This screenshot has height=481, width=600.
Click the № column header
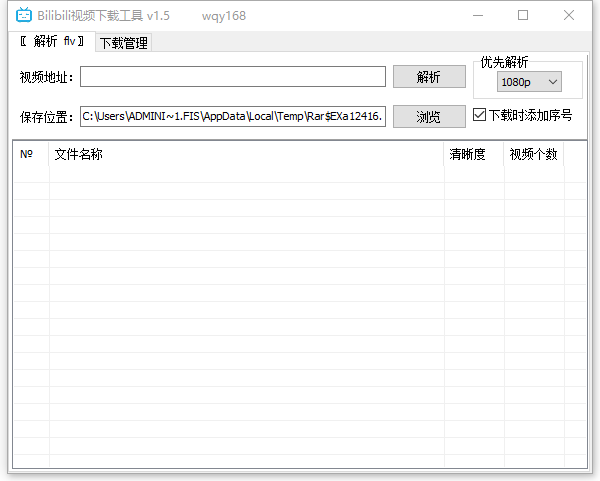pyautogui.click(x=30, y=154)
